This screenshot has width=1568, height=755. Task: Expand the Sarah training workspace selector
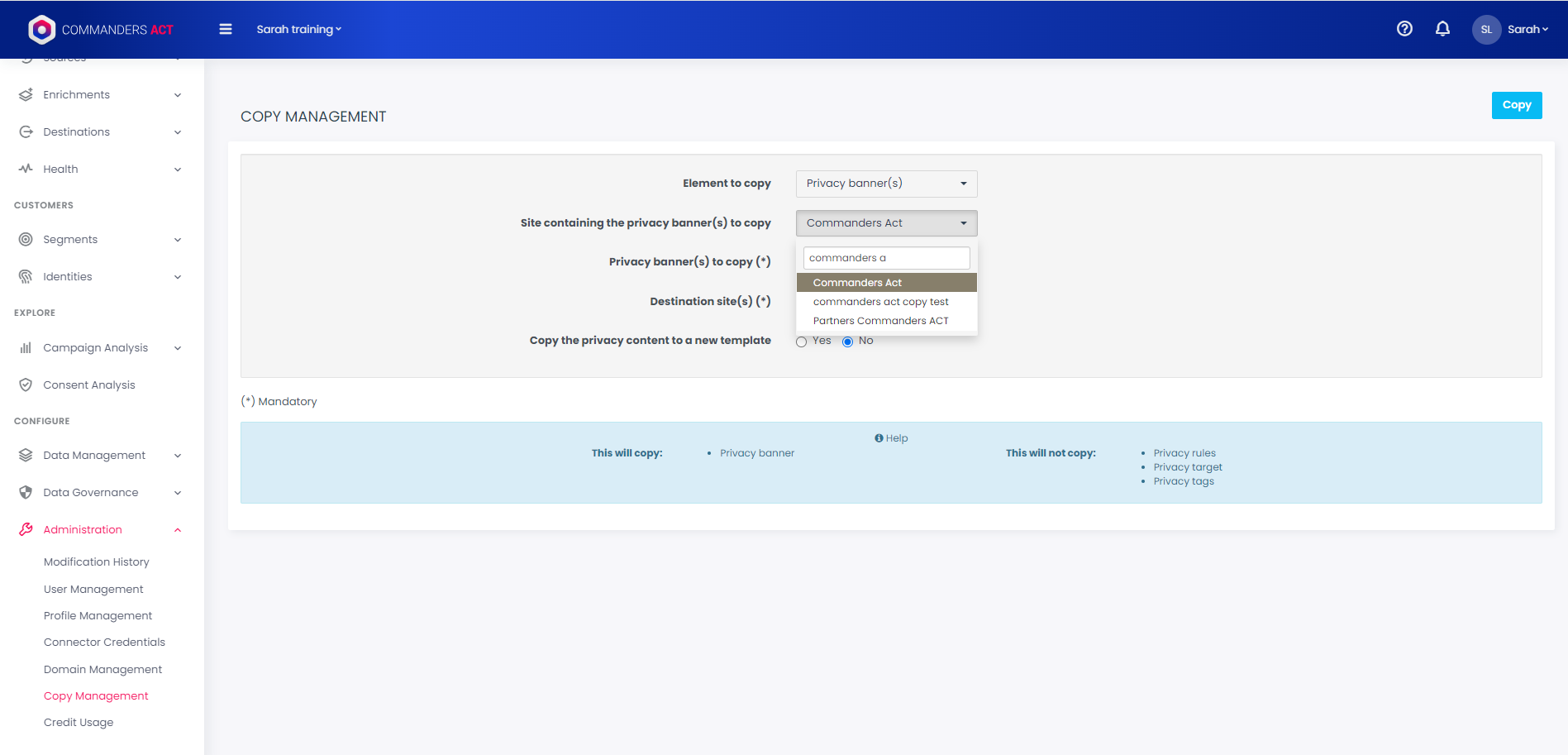tap(298, 29)
